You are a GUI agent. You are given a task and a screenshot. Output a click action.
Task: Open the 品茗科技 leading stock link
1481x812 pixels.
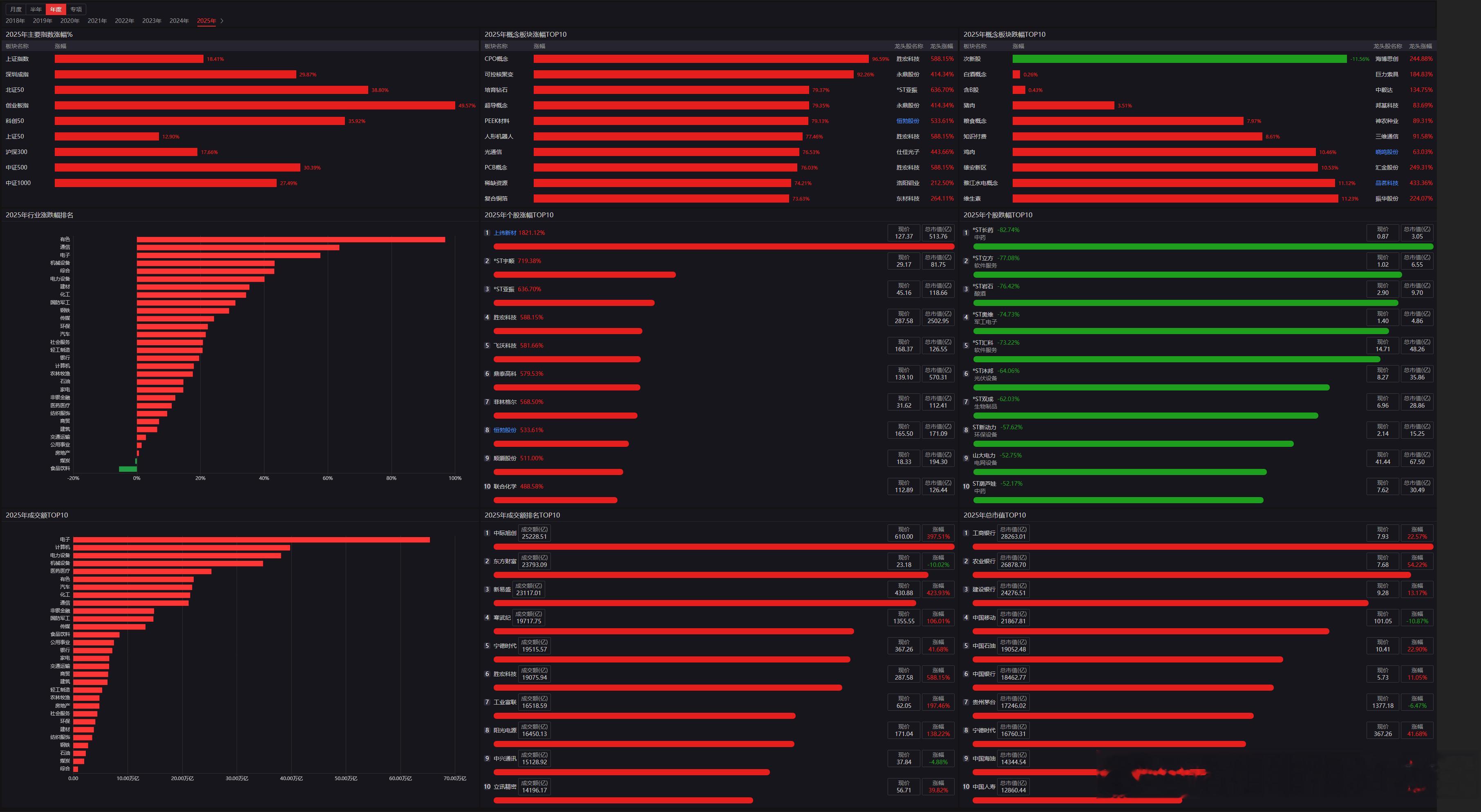click(x=1386, y=183)
